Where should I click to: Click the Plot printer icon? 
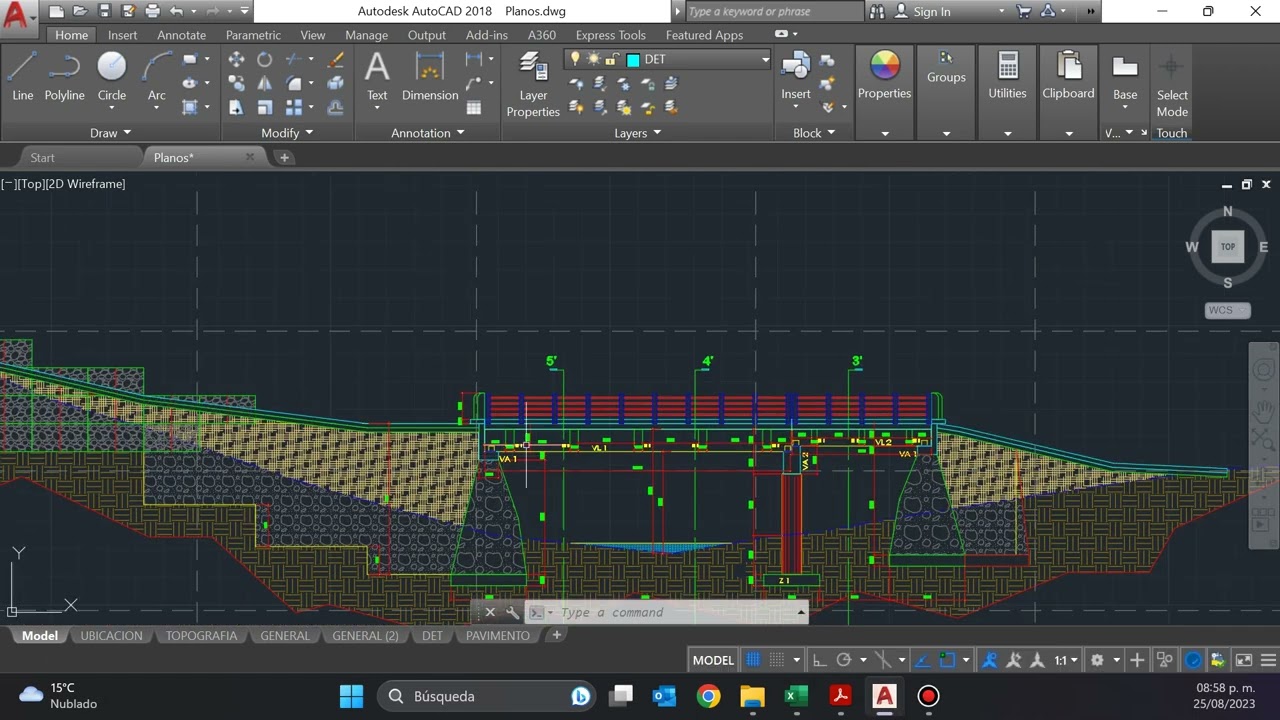(x=152, y=11)
